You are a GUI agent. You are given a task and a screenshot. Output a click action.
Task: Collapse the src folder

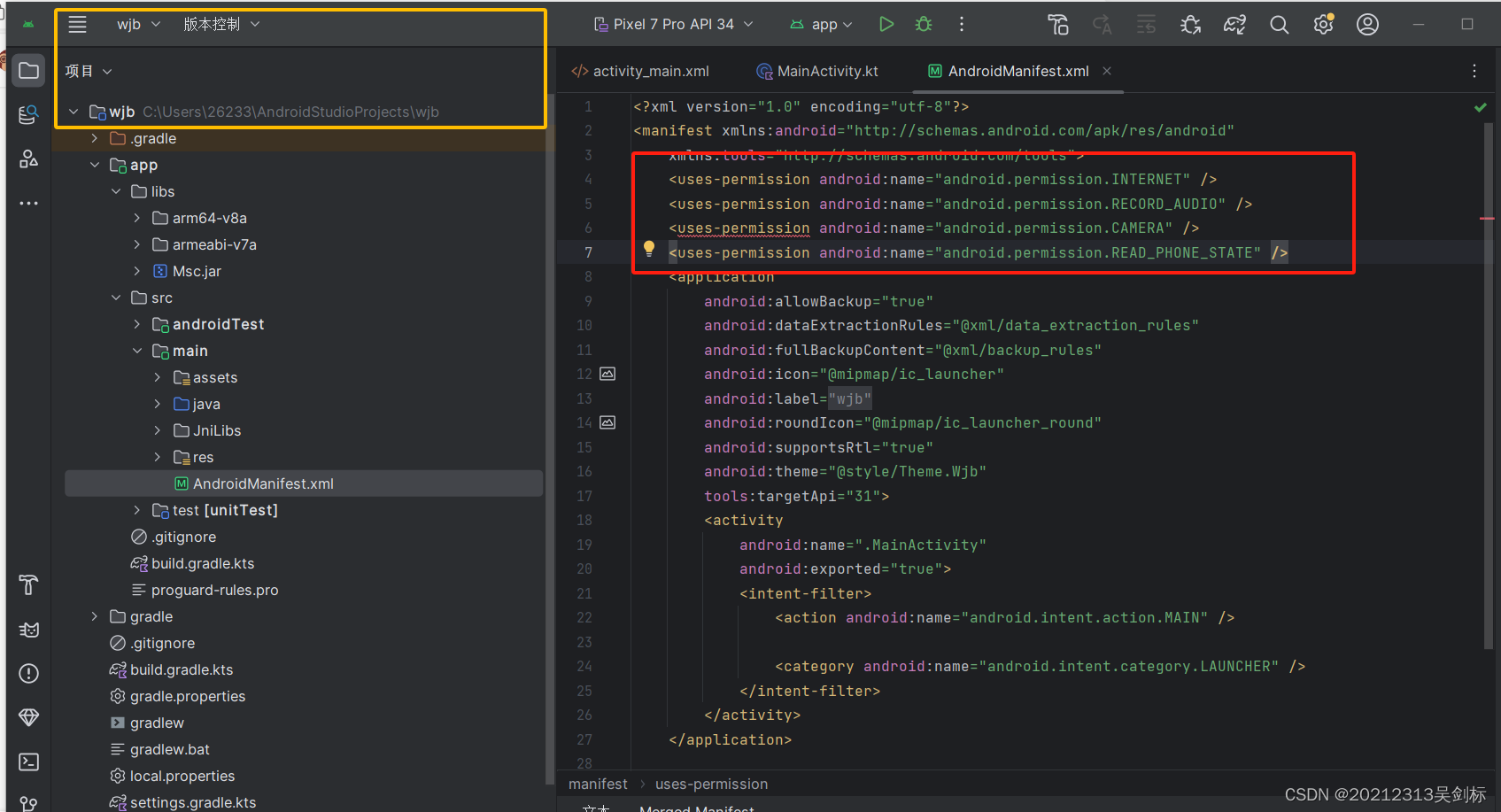[116, 298]
